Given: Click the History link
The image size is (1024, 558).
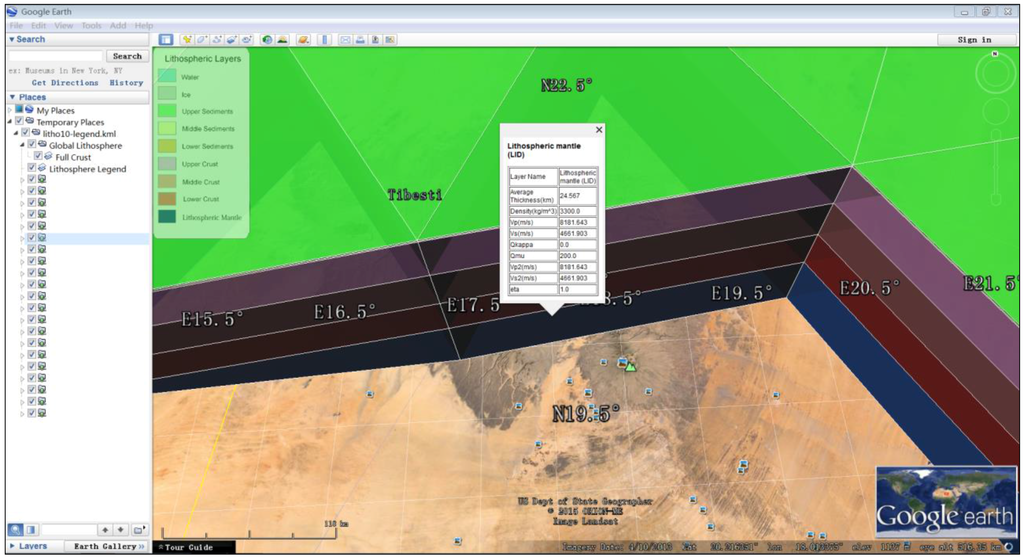Looking at the screenshot, I should click(x=126, y=83).
